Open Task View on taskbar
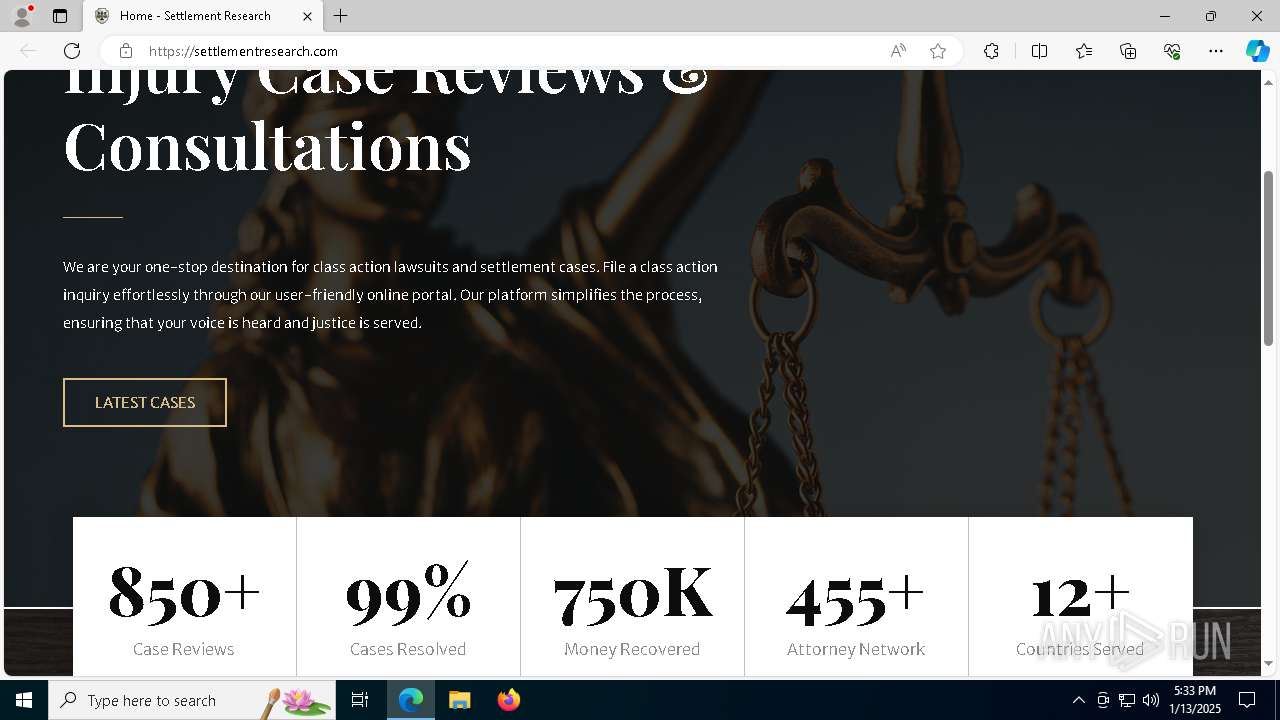1280x720 pixels. point(360,700)
